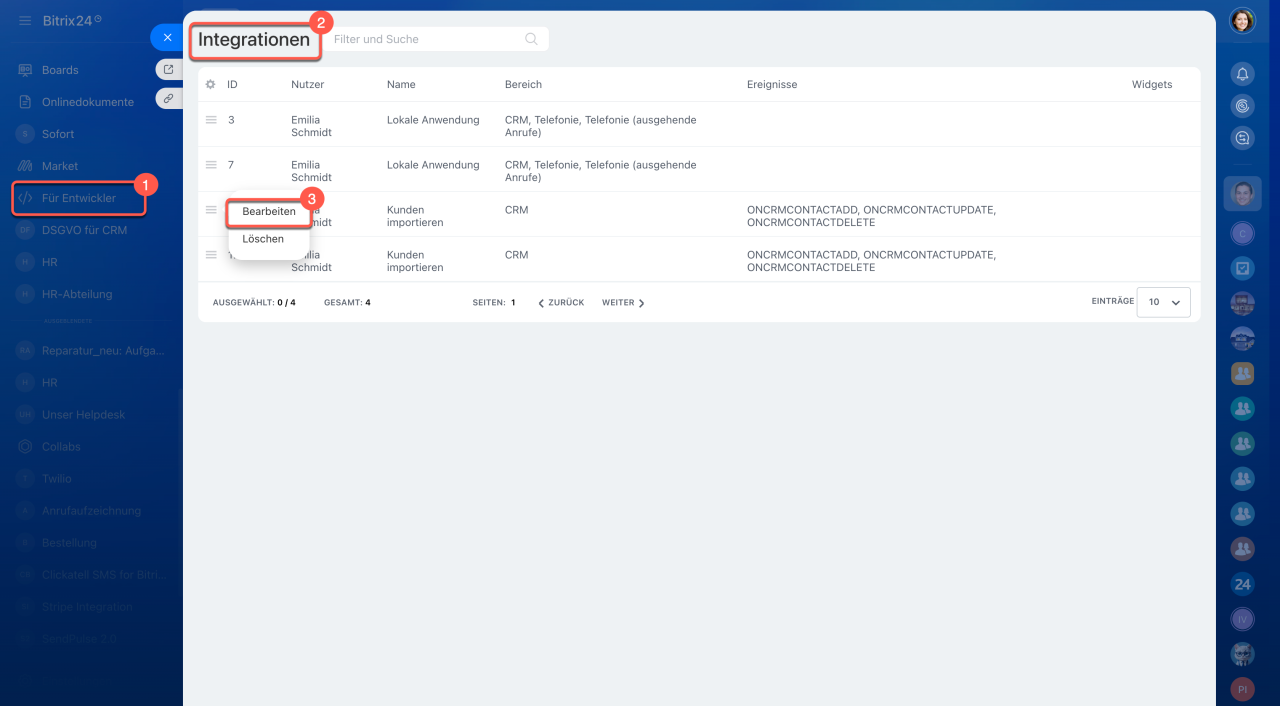Open Reparatur_neu: Aufga... menu item
The width and height of the screenshot is (1280, 706).
(x=103, y=350)
